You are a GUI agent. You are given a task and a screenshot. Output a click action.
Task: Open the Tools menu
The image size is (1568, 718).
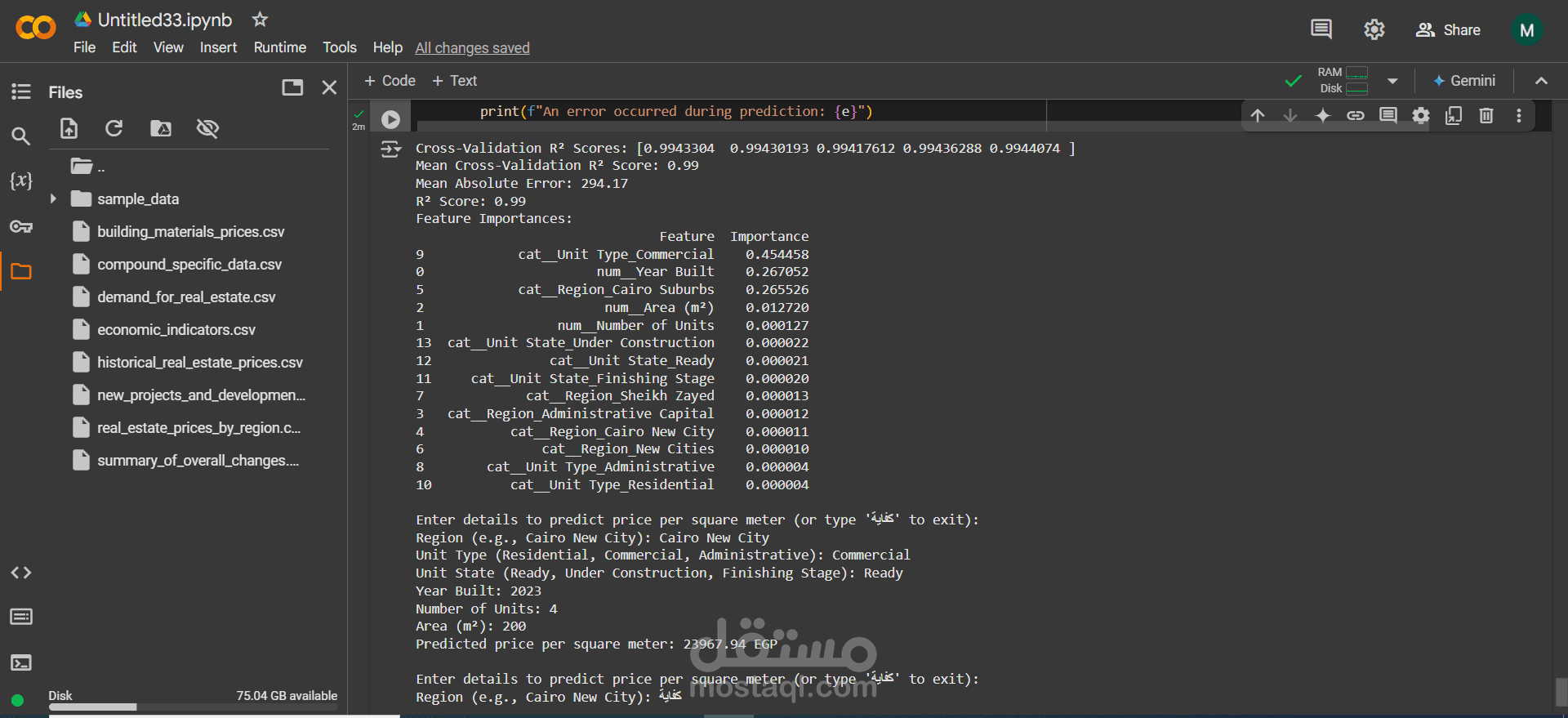point(340,47)
